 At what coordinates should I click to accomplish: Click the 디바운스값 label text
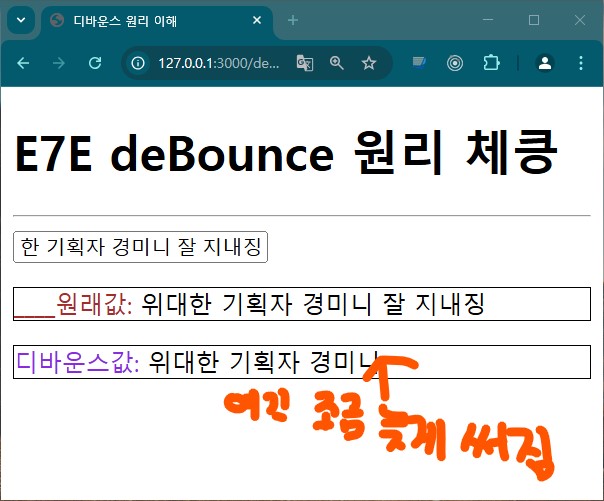pyautogui.click(x=78, y=362)
